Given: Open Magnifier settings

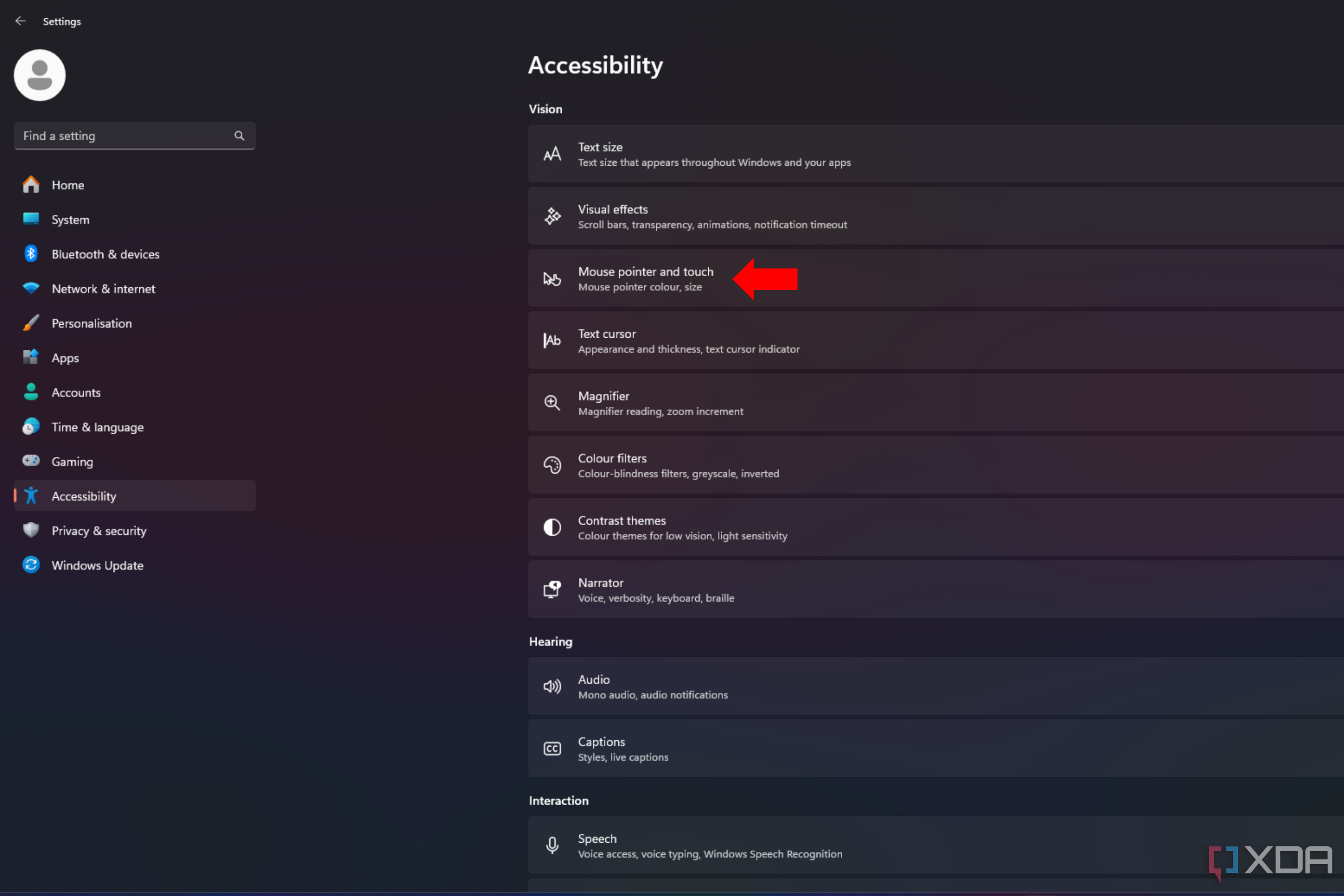Looking at the screenshot, I should (x=602, y=402).
